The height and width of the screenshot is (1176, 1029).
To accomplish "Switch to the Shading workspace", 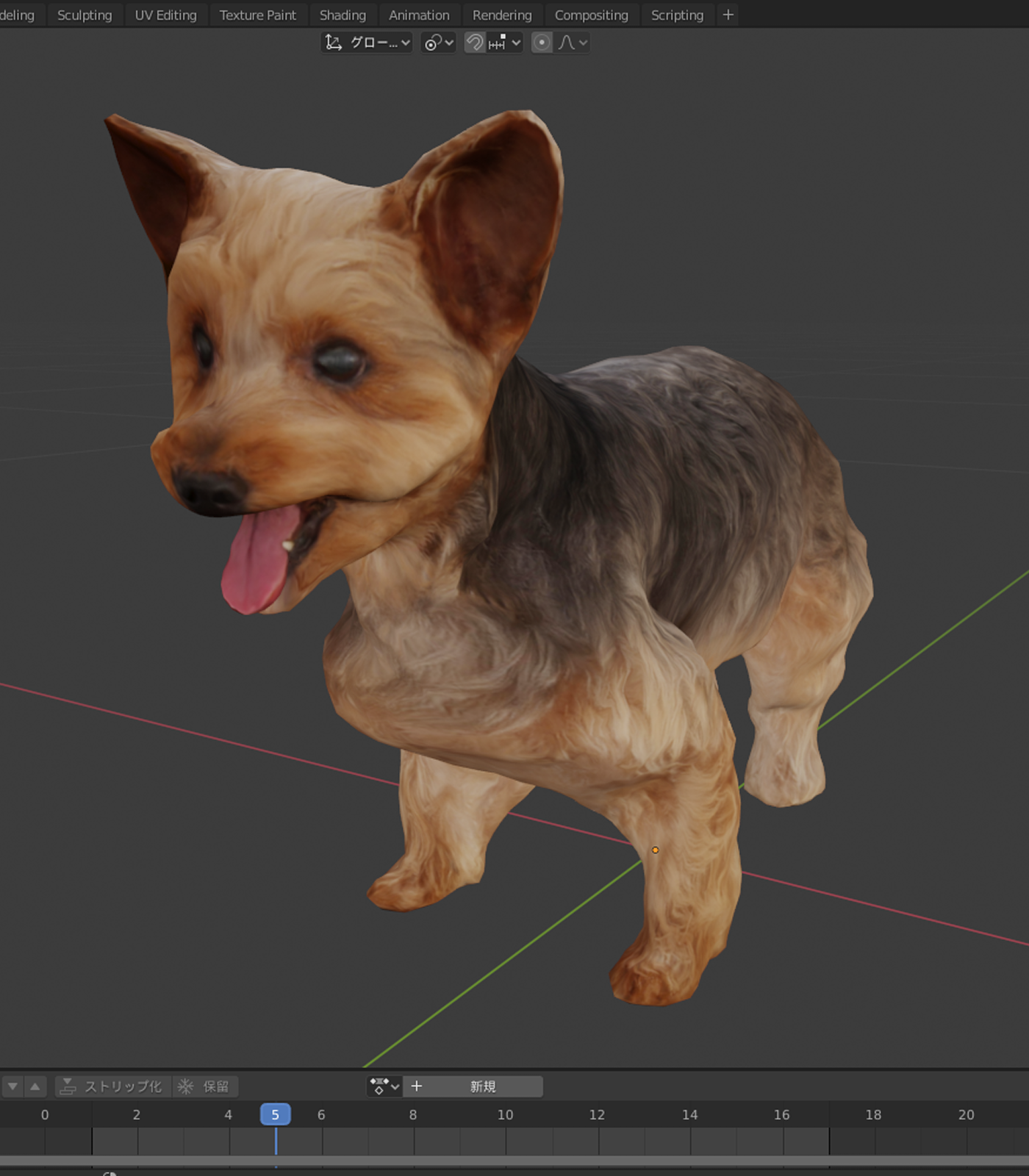I will point(343,15).
